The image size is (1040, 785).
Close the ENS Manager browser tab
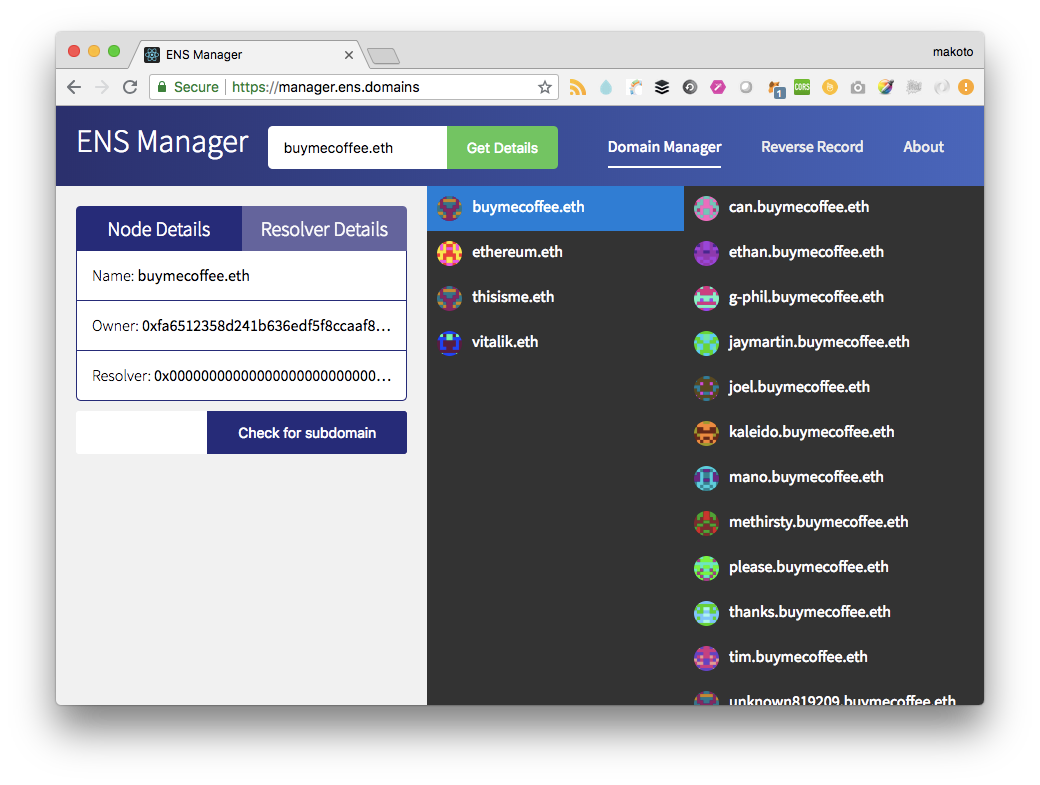[349, 55]
